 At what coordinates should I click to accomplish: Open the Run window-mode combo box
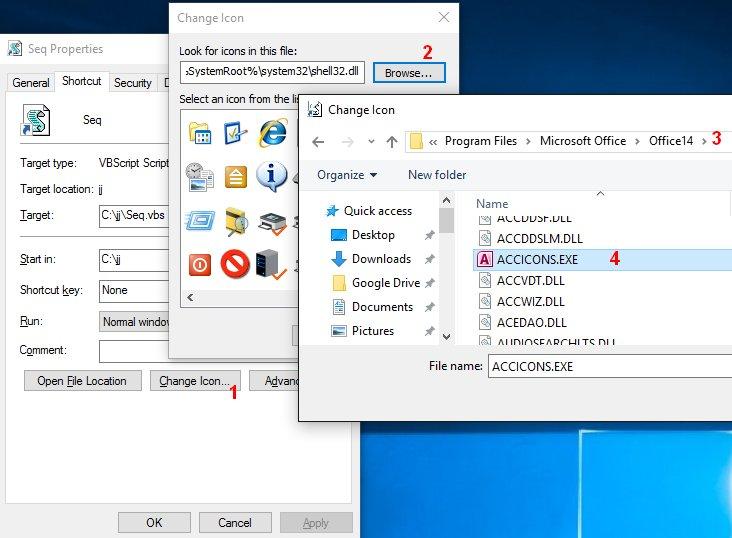132,322
